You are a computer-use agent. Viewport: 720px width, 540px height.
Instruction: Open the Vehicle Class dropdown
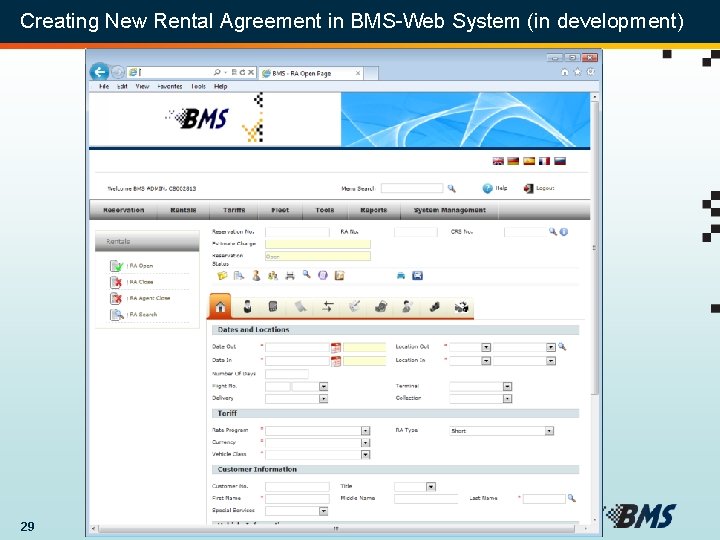click(x=365, y=455)
